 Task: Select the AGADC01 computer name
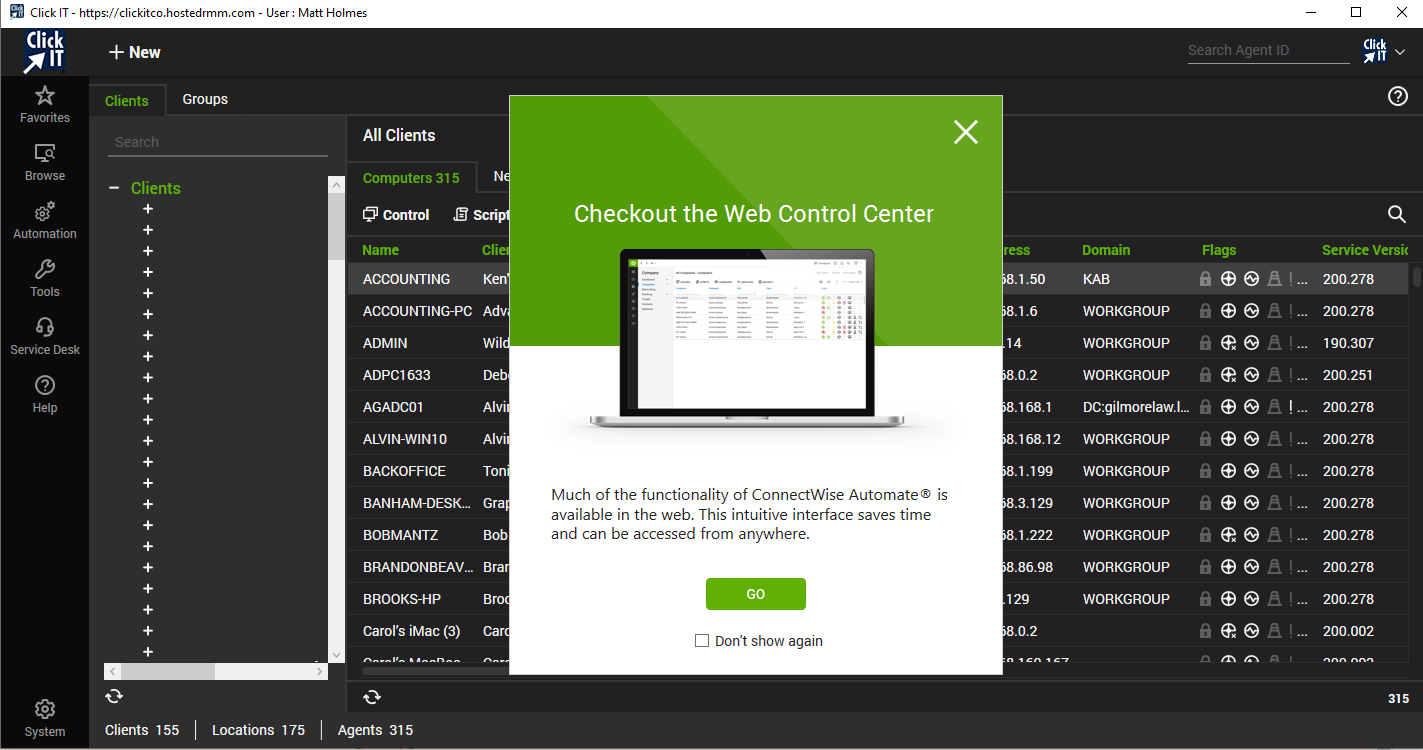click(393, 407)
